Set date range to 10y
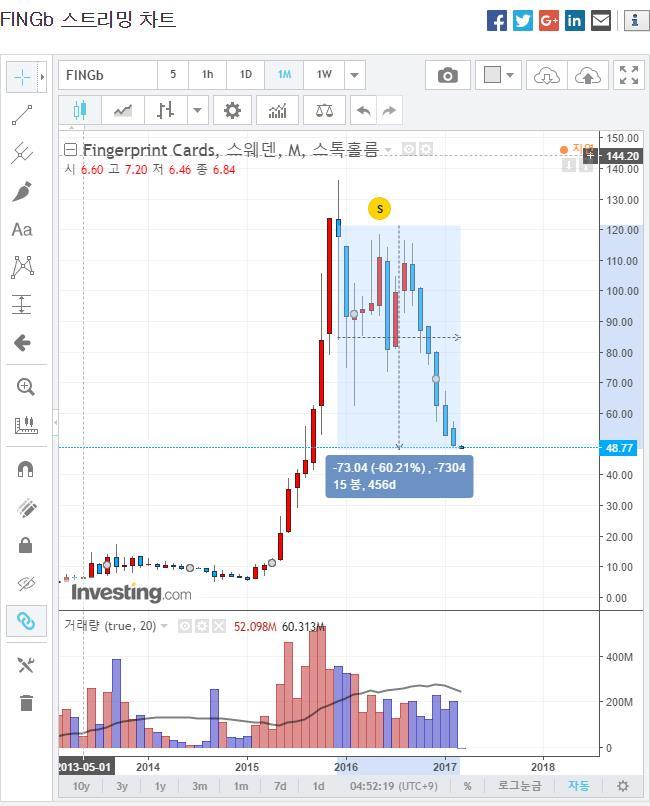Image resolution: width=650 pixels, height=806 pixels. (81, 786)
